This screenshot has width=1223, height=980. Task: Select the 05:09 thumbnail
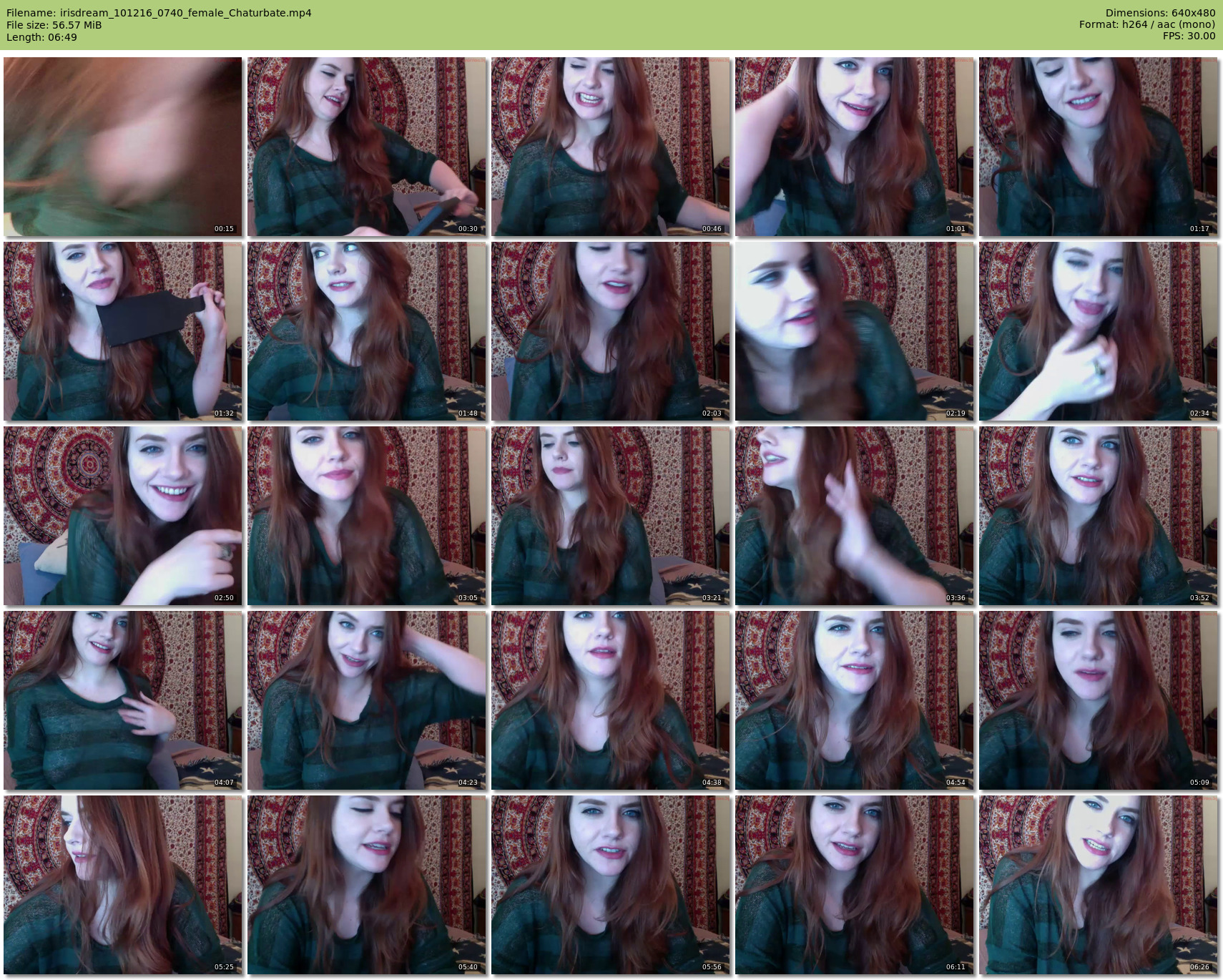1099,700
